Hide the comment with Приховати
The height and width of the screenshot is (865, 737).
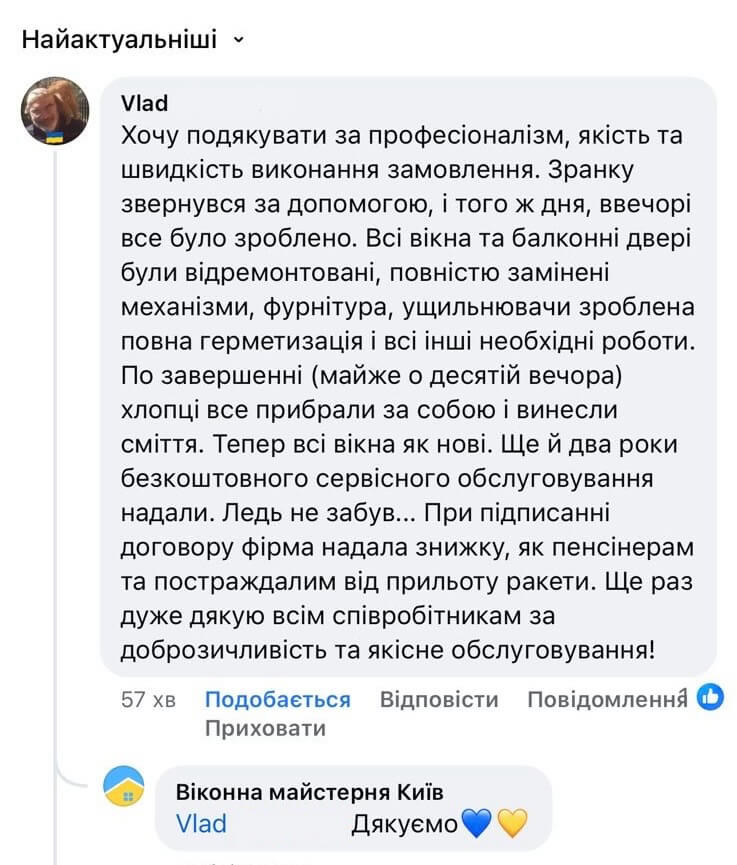click(265, 729)
